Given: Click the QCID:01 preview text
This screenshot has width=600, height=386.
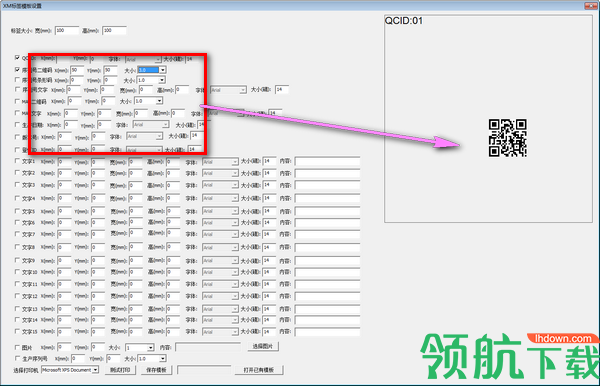Looking at the screenshot, I should pyautogui.click(x=404, y=21).
